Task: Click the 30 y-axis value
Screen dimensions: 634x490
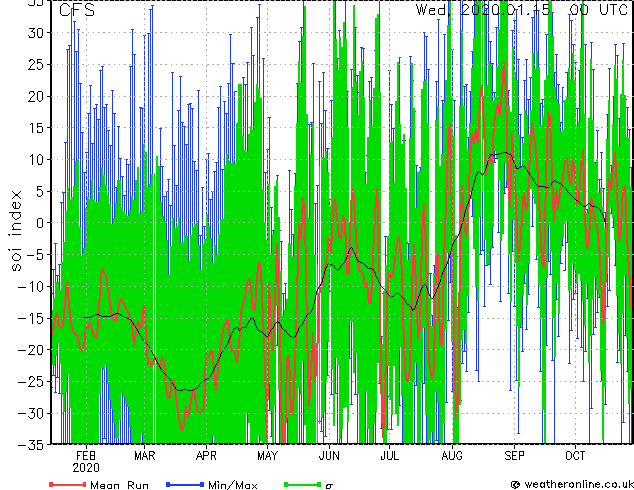Action: tap(36, 33)
